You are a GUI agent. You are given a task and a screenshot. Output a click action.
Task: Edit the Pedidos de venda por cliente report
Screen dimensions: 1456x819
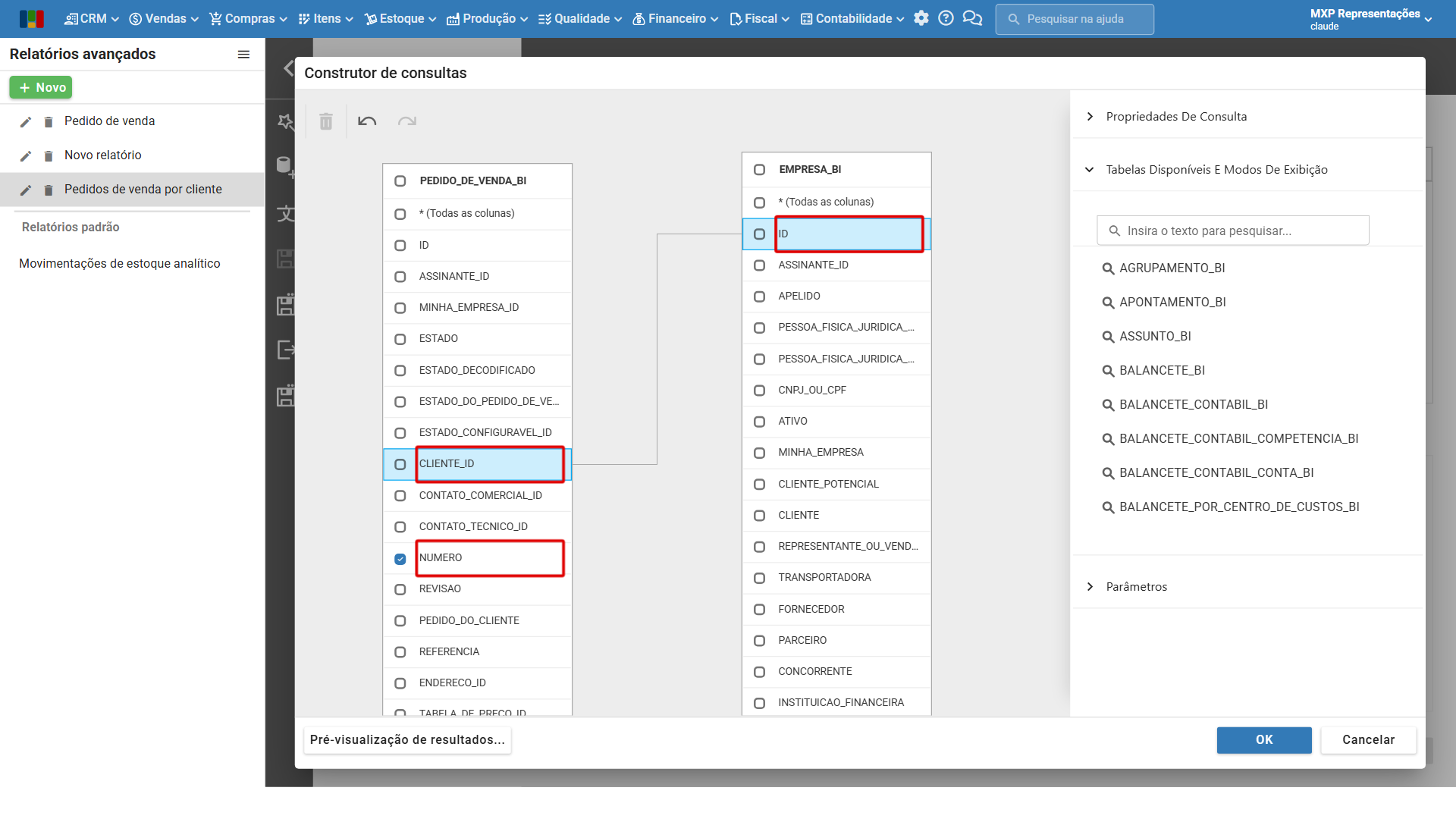26,190
